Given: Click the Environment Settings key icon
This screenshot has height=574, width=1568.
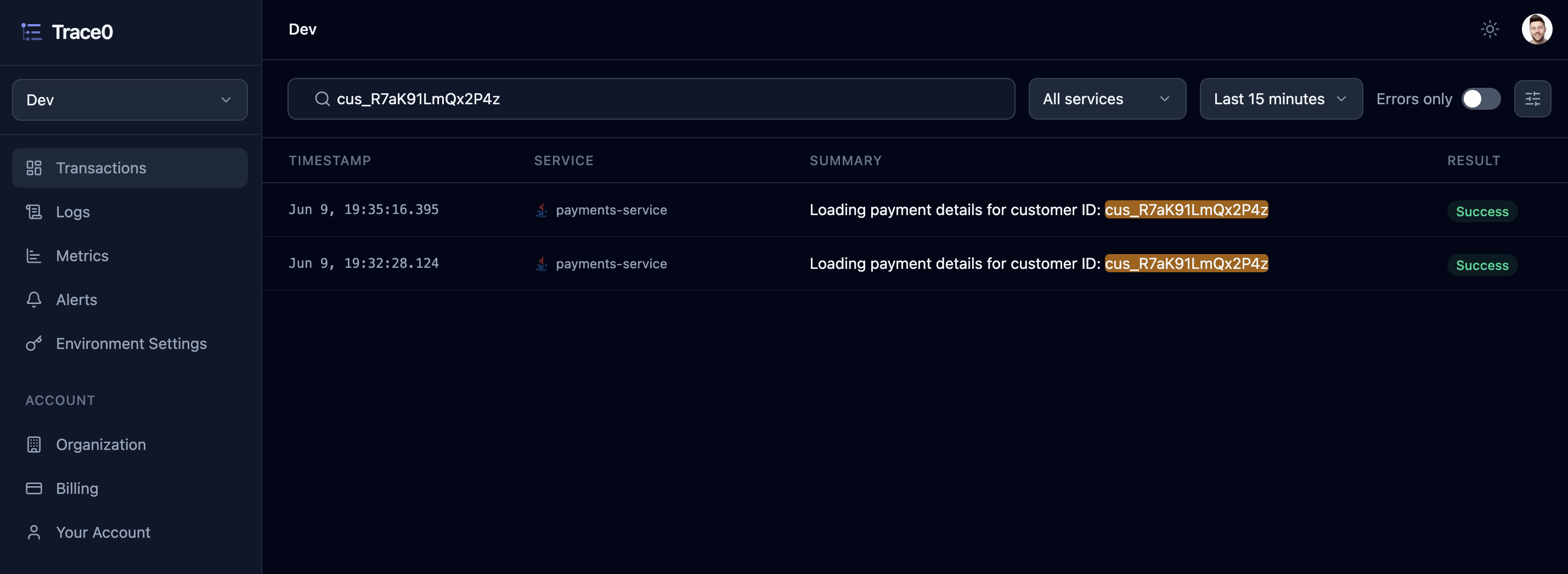Looking at the screenshot, I should [x=34, y=344].
